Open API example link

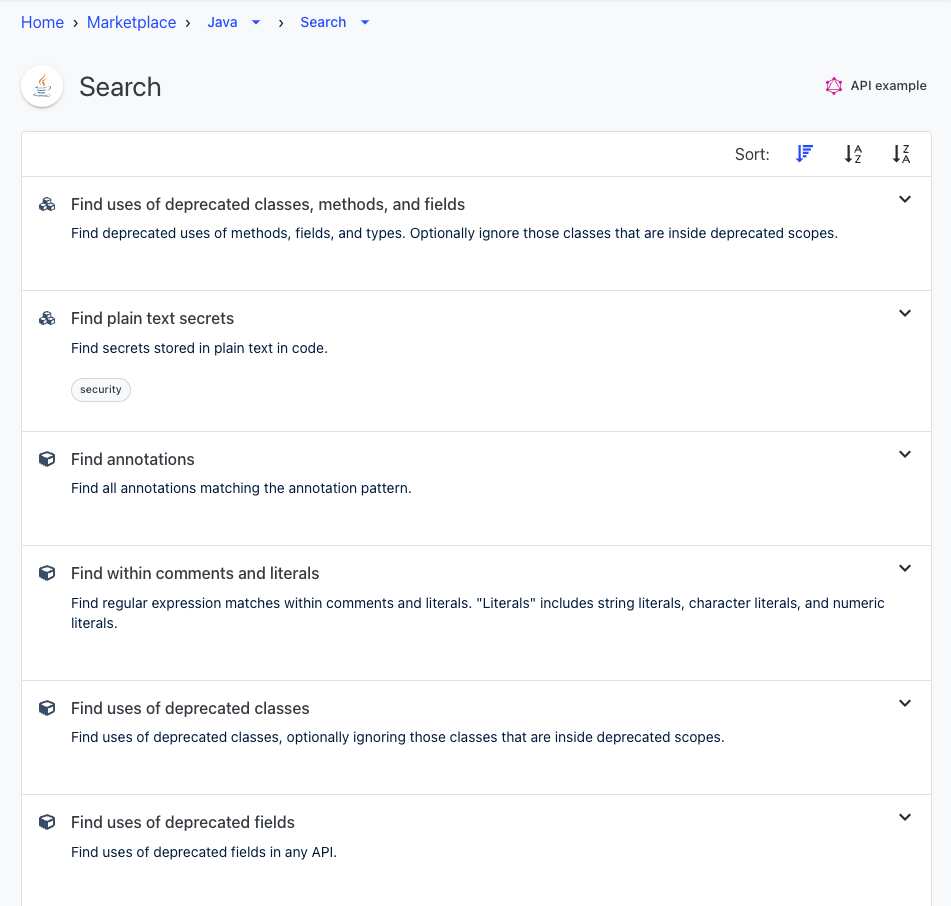click(876, 86)
